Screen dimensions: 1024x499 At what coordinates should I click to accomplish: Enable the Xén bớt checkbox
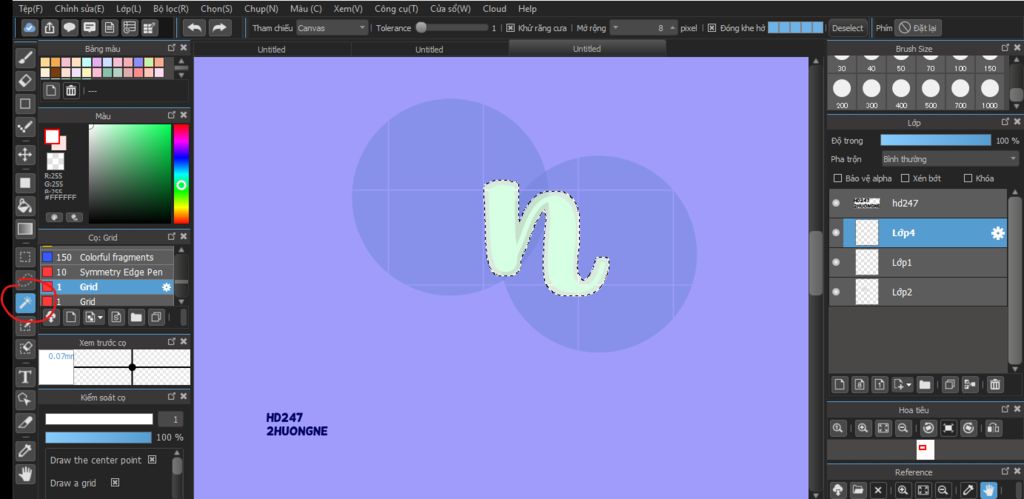905,178
